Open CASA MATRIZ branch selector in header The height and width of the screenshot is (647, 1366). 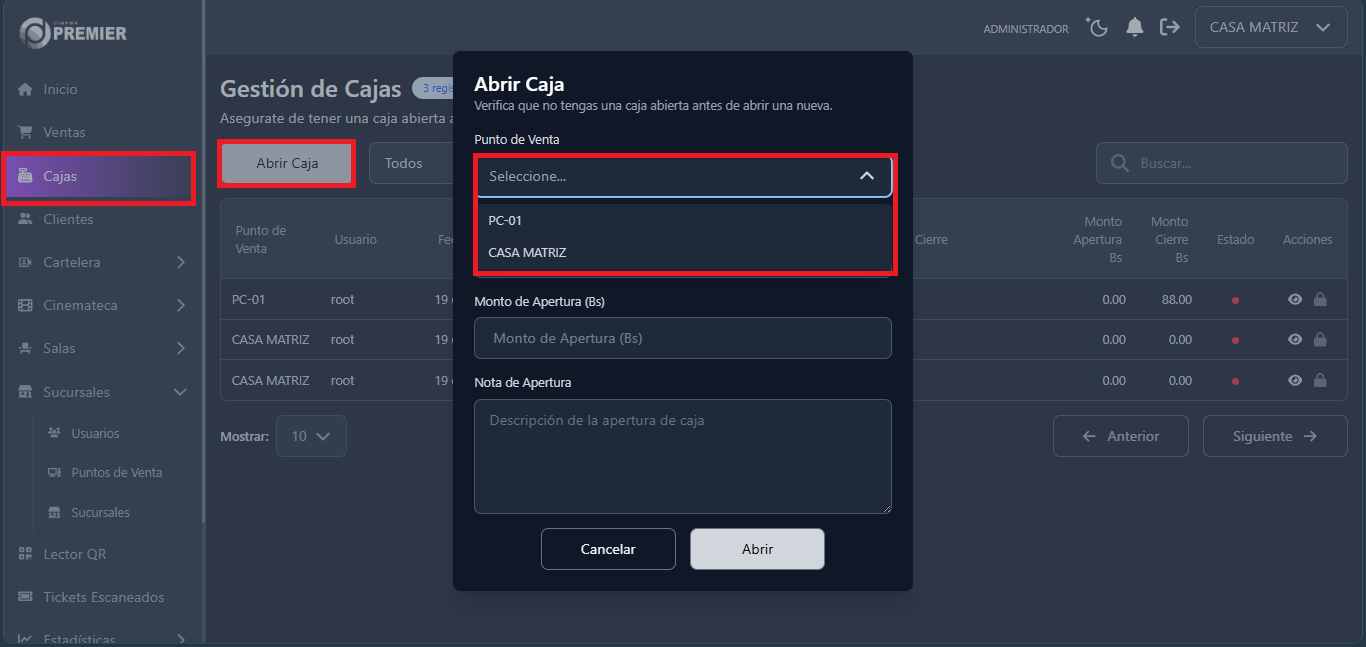click(x=1270, y=28)
